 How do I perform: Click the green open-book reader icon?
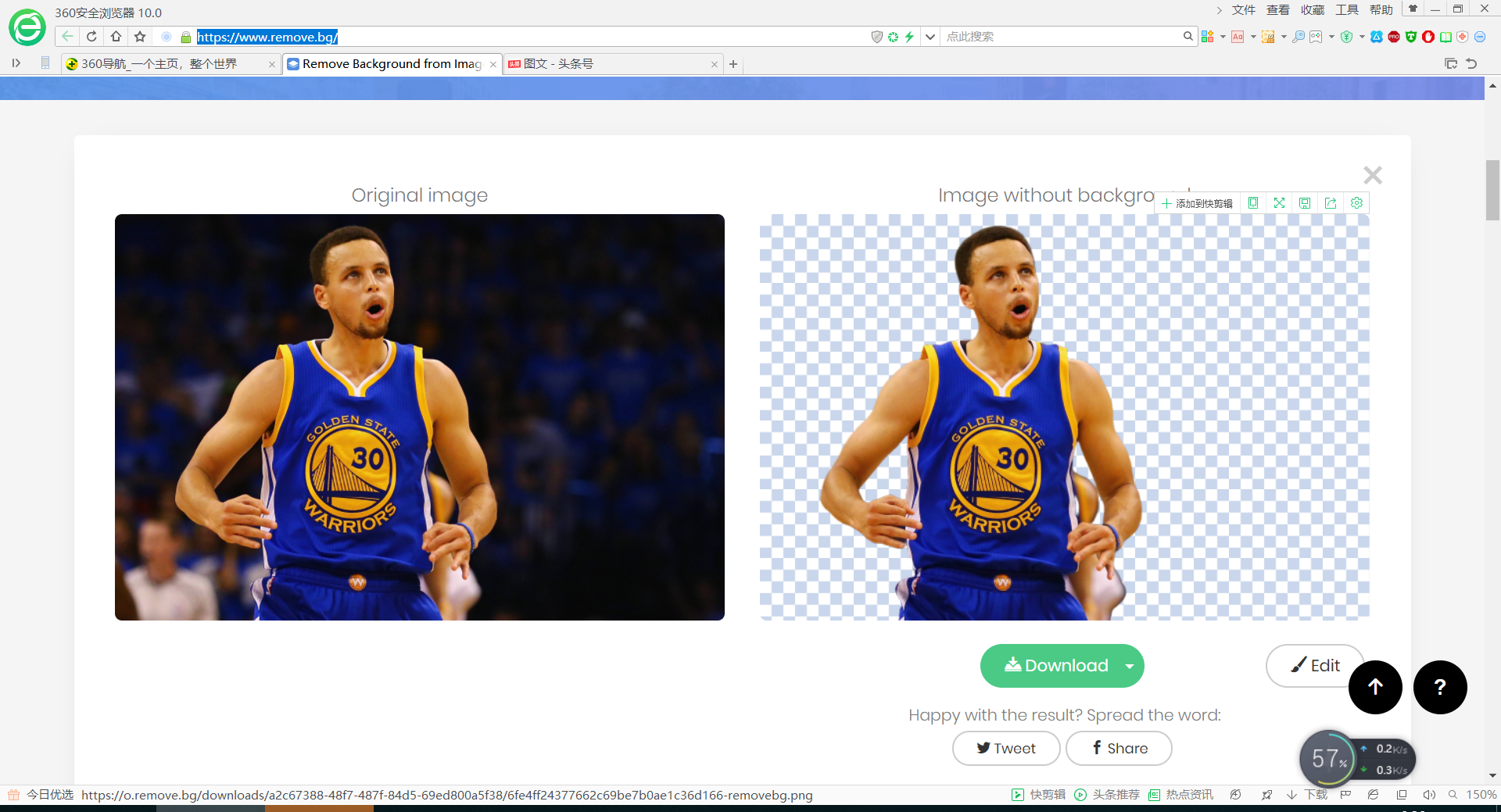click(1445, 37)
